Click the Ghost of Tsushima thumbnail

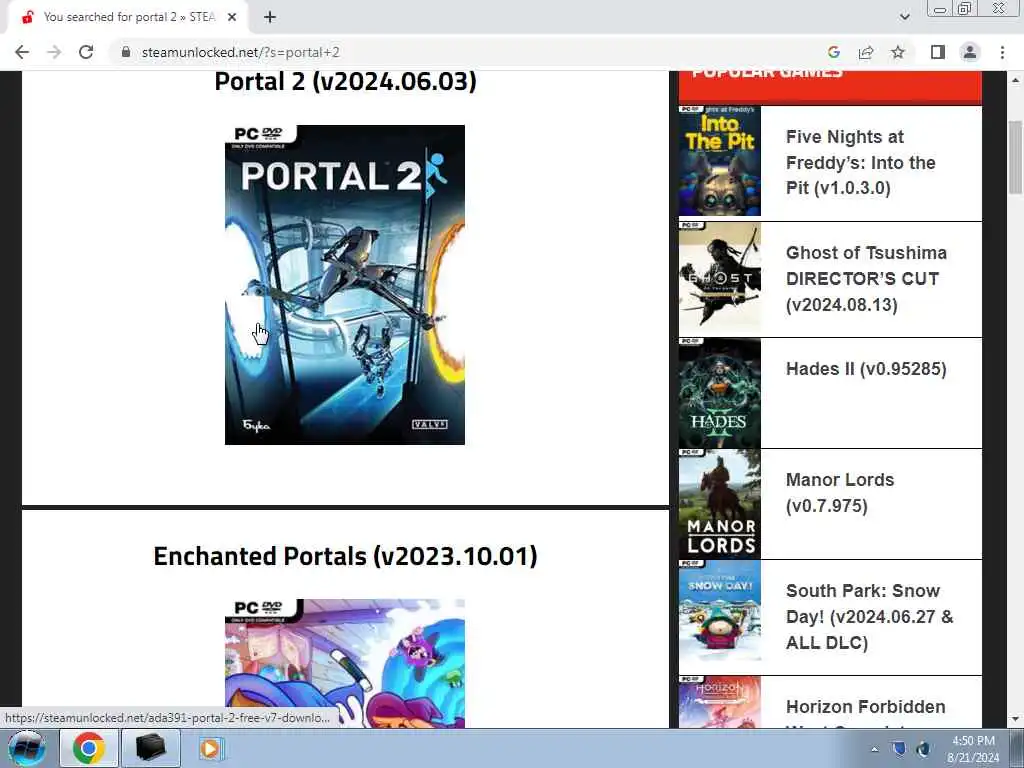pos(720,279)
